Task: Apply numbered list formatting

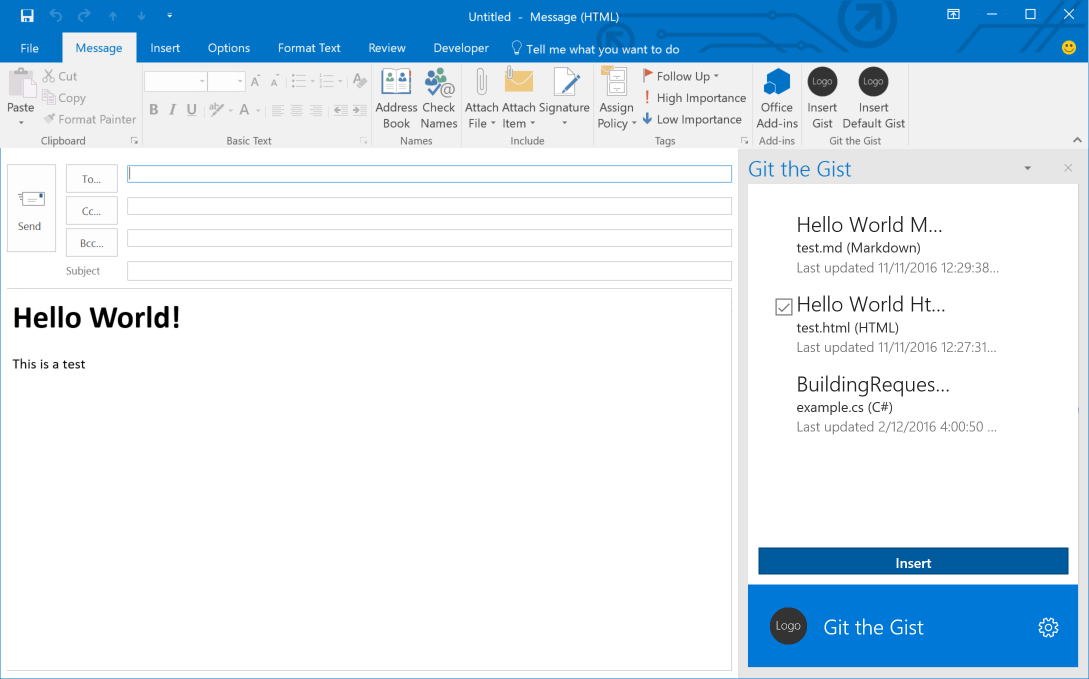Action: (x=326, y=81)
